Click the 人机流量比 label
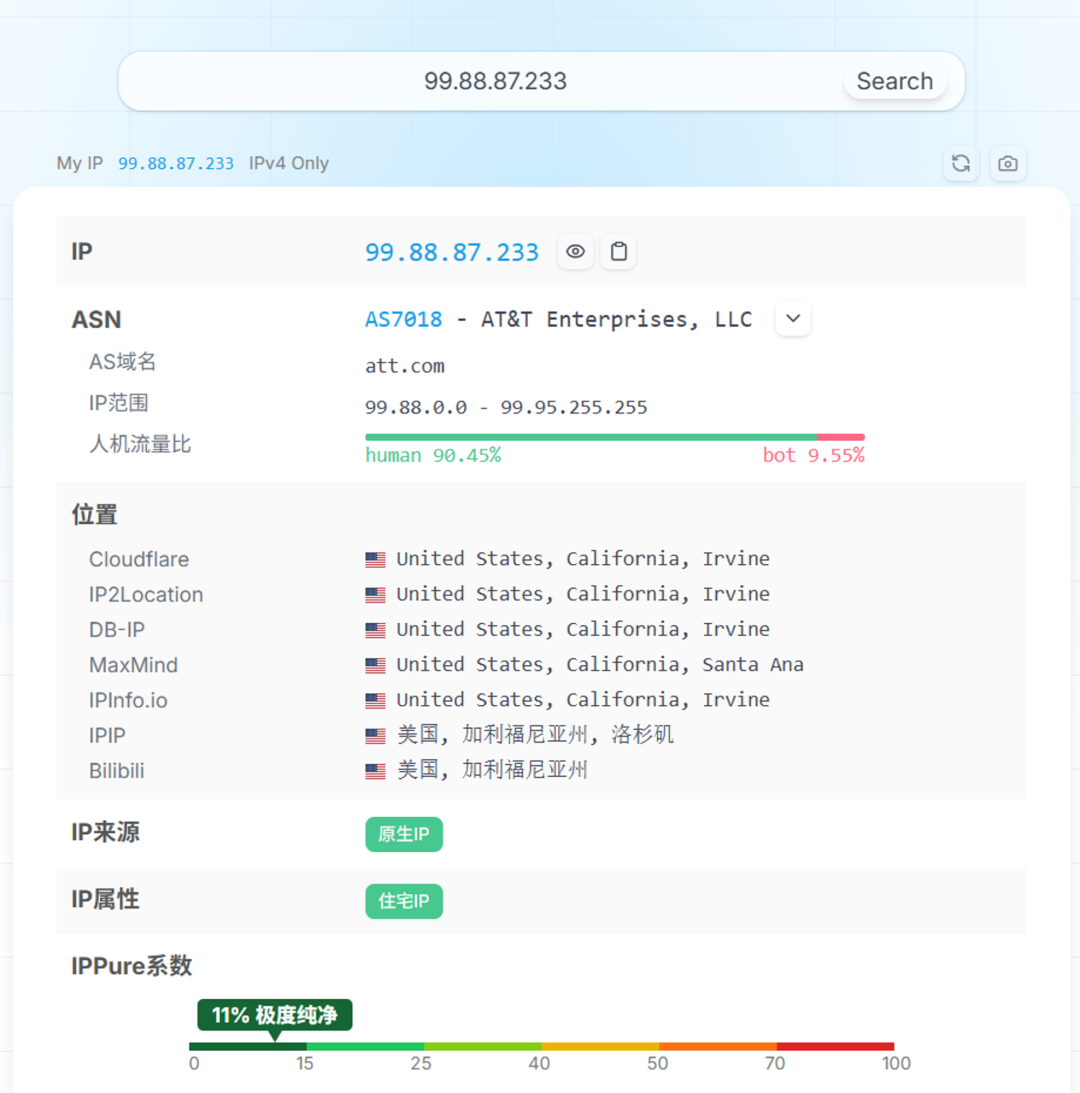 coord(139,444)
